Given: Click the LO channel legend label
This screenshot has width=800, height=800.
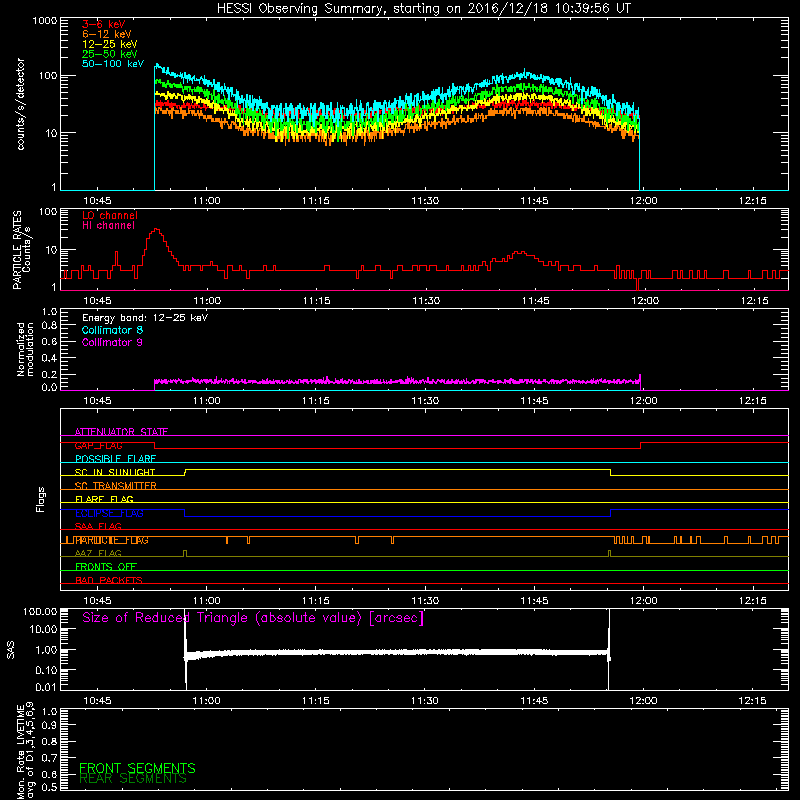Looking at the screenshot, I should [110, 215].
